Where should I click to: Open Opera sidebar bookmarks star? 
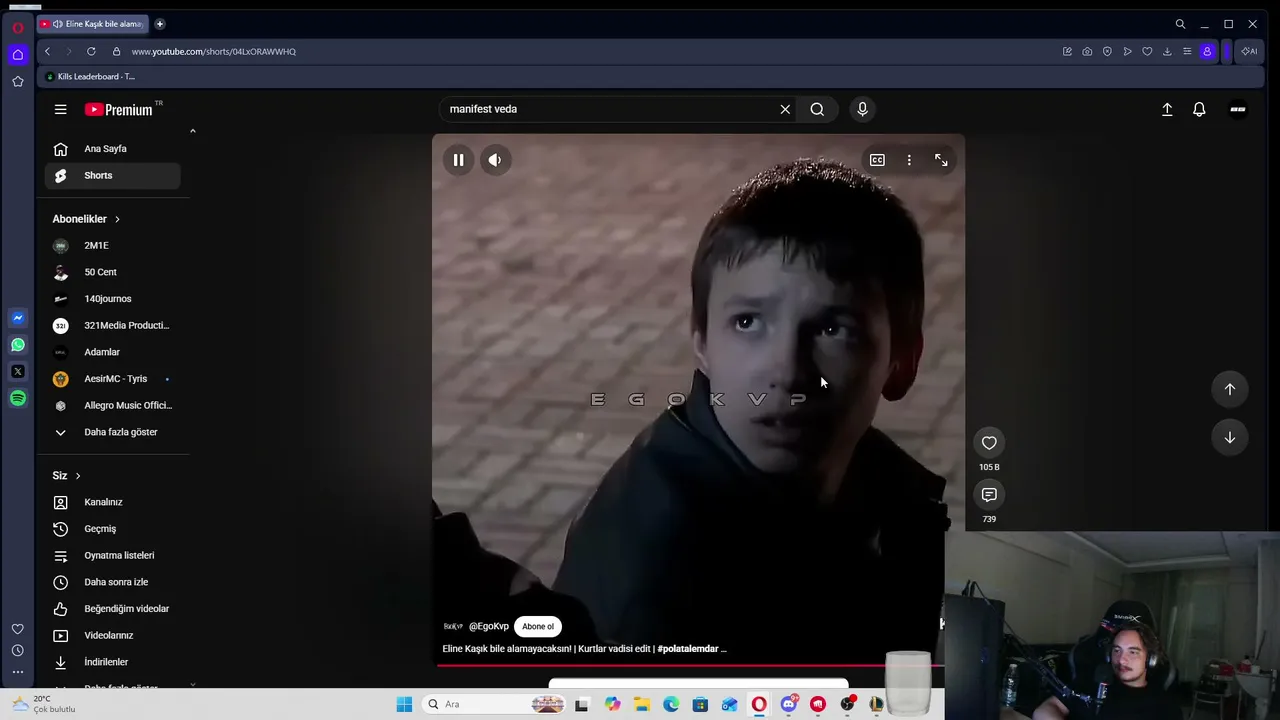click(18, 82)
